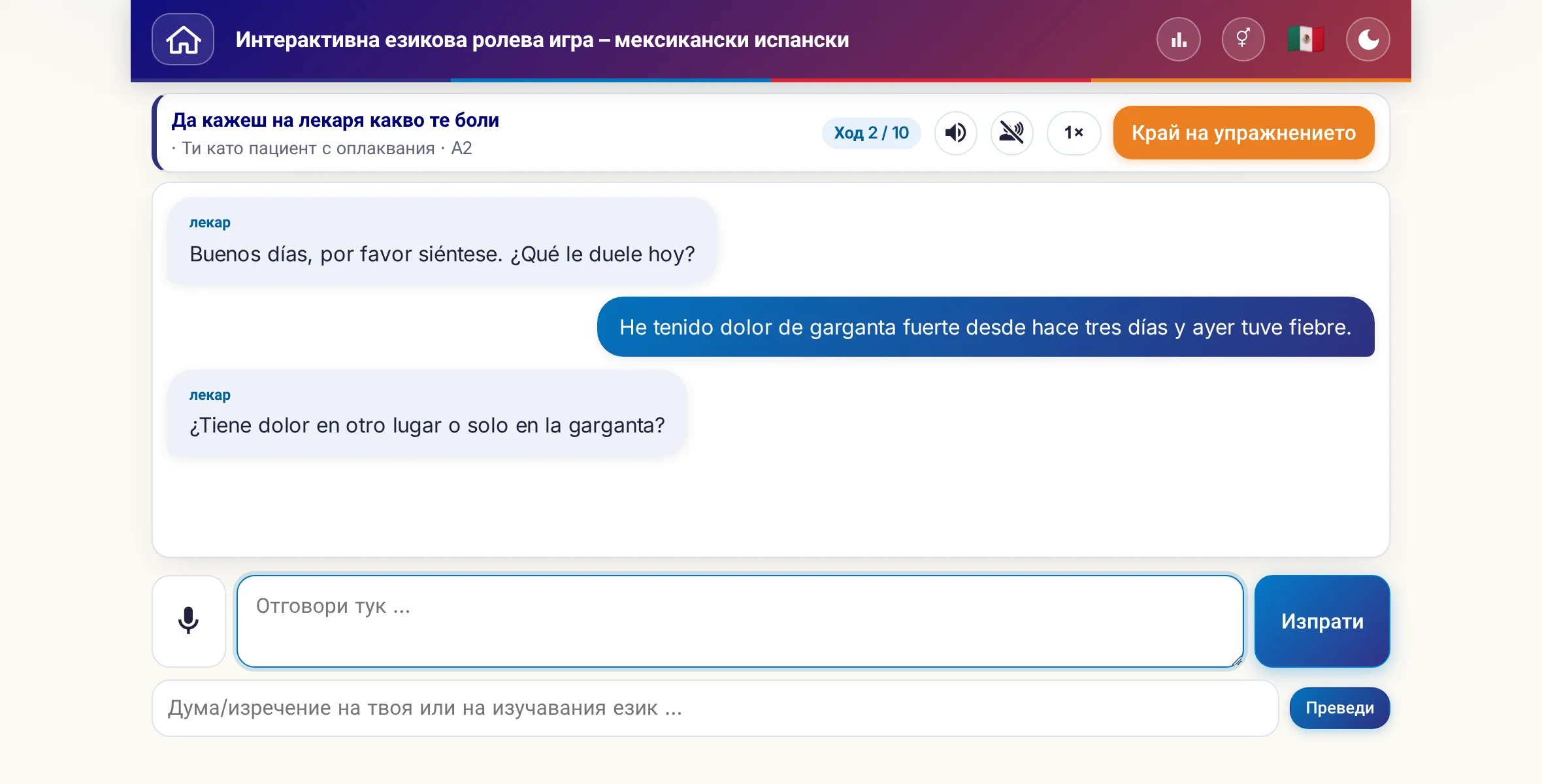
Task: Click the header title Интерактивна езикова ролева игра
Action: (542, 39)
